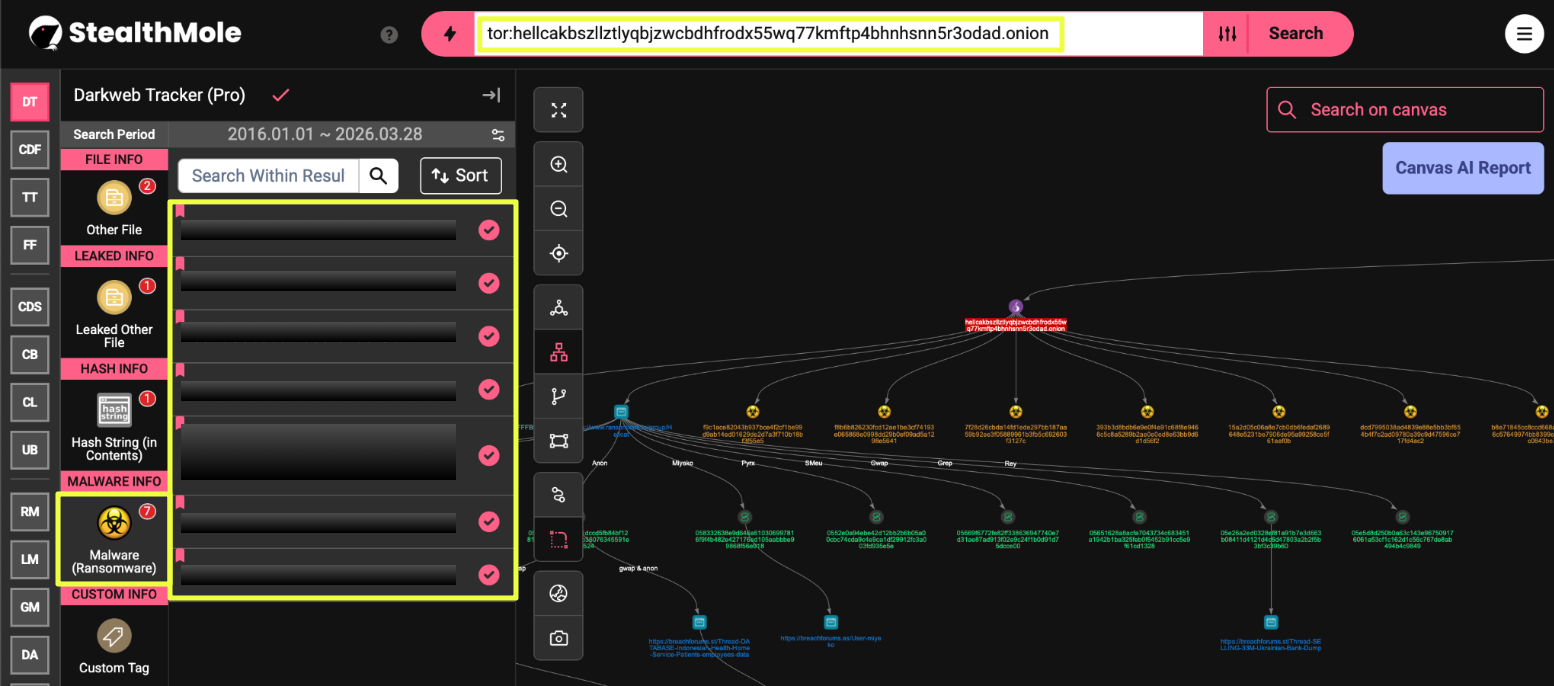The image size is (1554, 686).
Task: Take canvas snapshot with camera icon
Action: point(559,638)
